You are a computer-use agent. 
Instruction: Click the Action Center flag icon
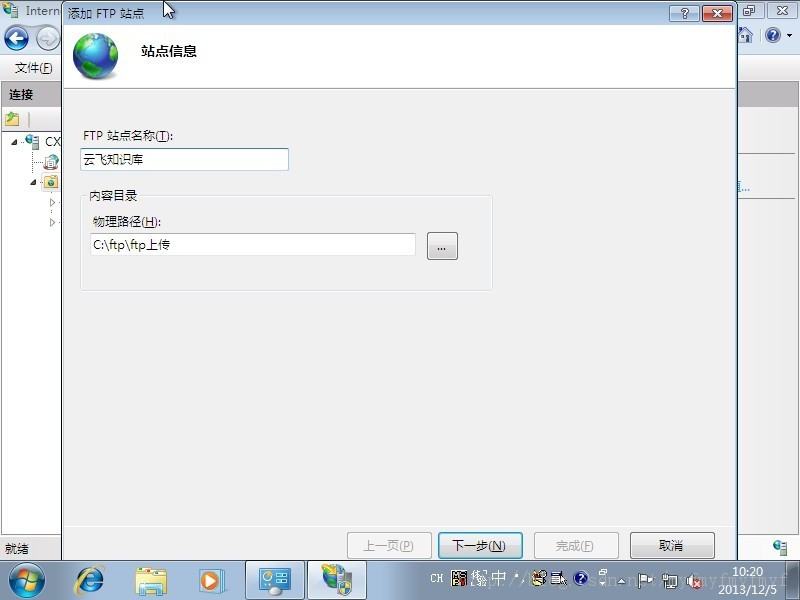coord(644,578)
